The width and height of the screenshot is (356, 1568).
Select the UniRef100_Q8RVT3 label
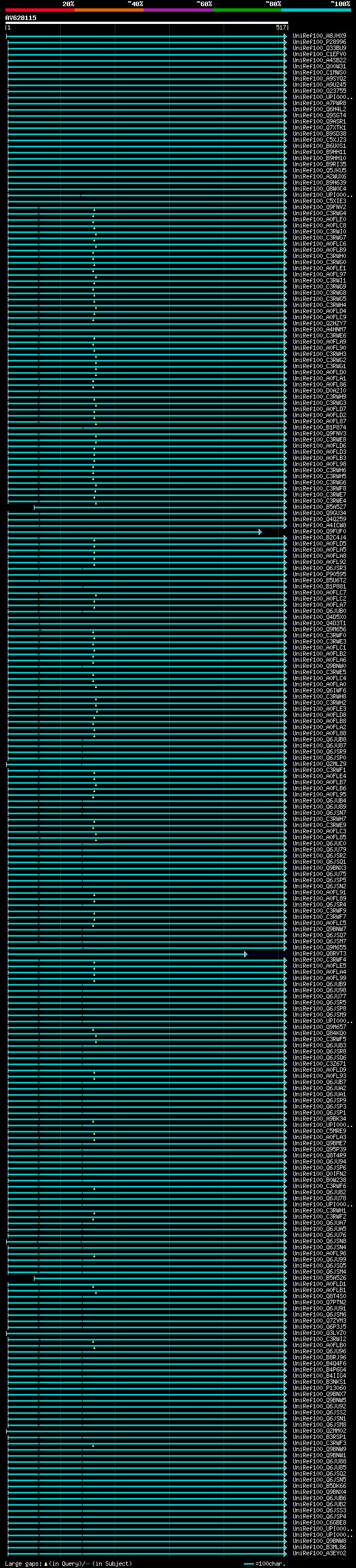pos(319,954)
